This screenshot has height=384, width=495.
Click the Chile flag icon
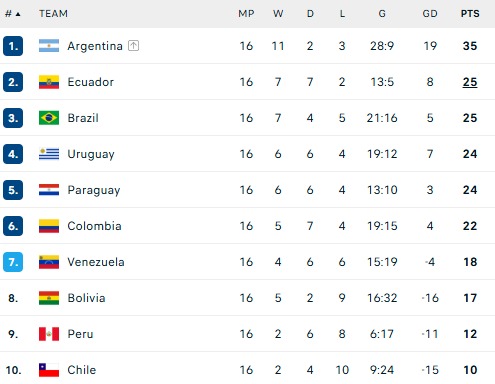pos(49,370)
